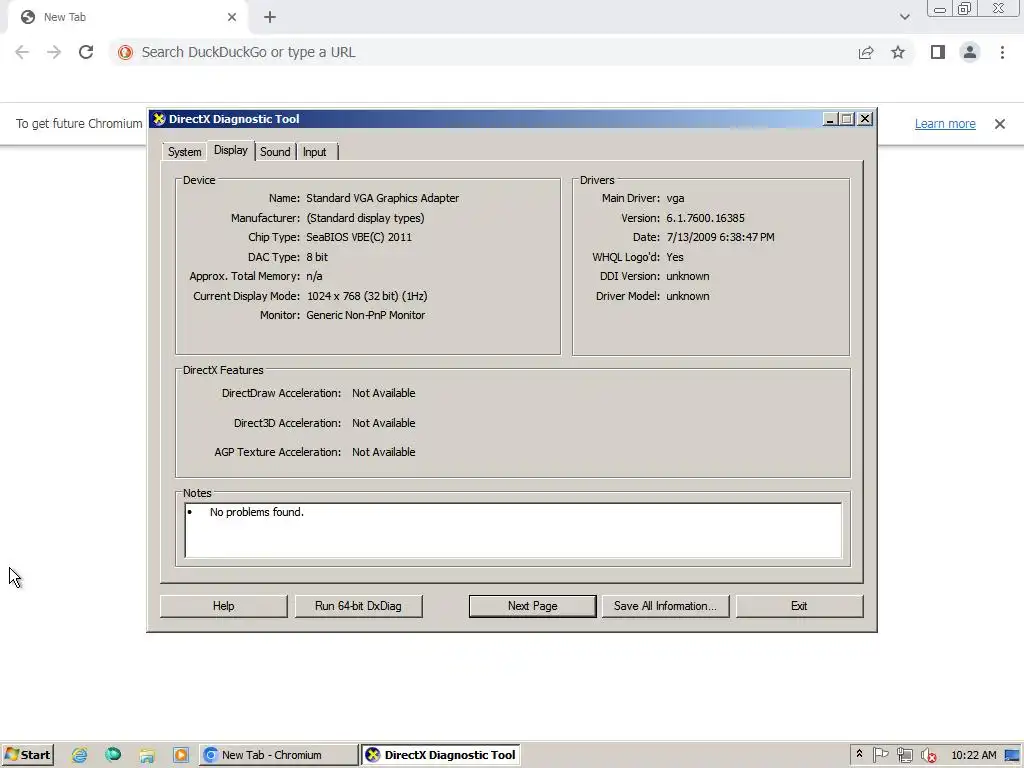The height and width of the screenshot is (768, 1024).
Task: Launch Windows Media Player taskbar icon
Action: click(x=181, y=755)
